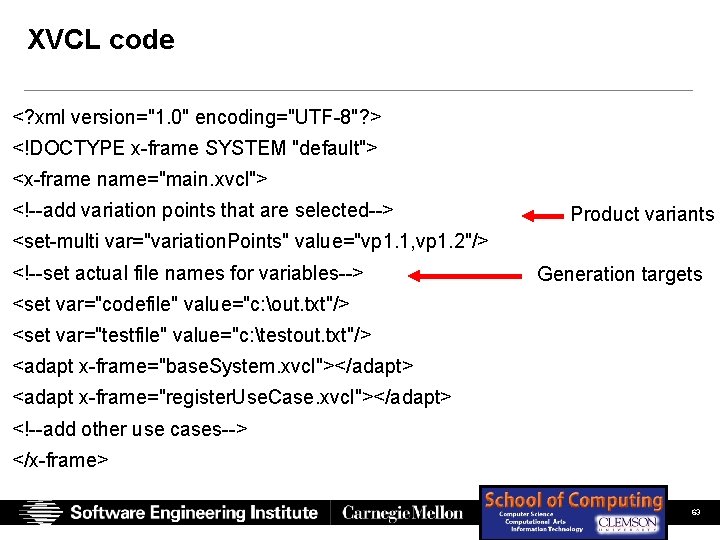
Task: Select the xml version="1.0" encoding line
Action: pyautogui.click(x=197, y=117)
